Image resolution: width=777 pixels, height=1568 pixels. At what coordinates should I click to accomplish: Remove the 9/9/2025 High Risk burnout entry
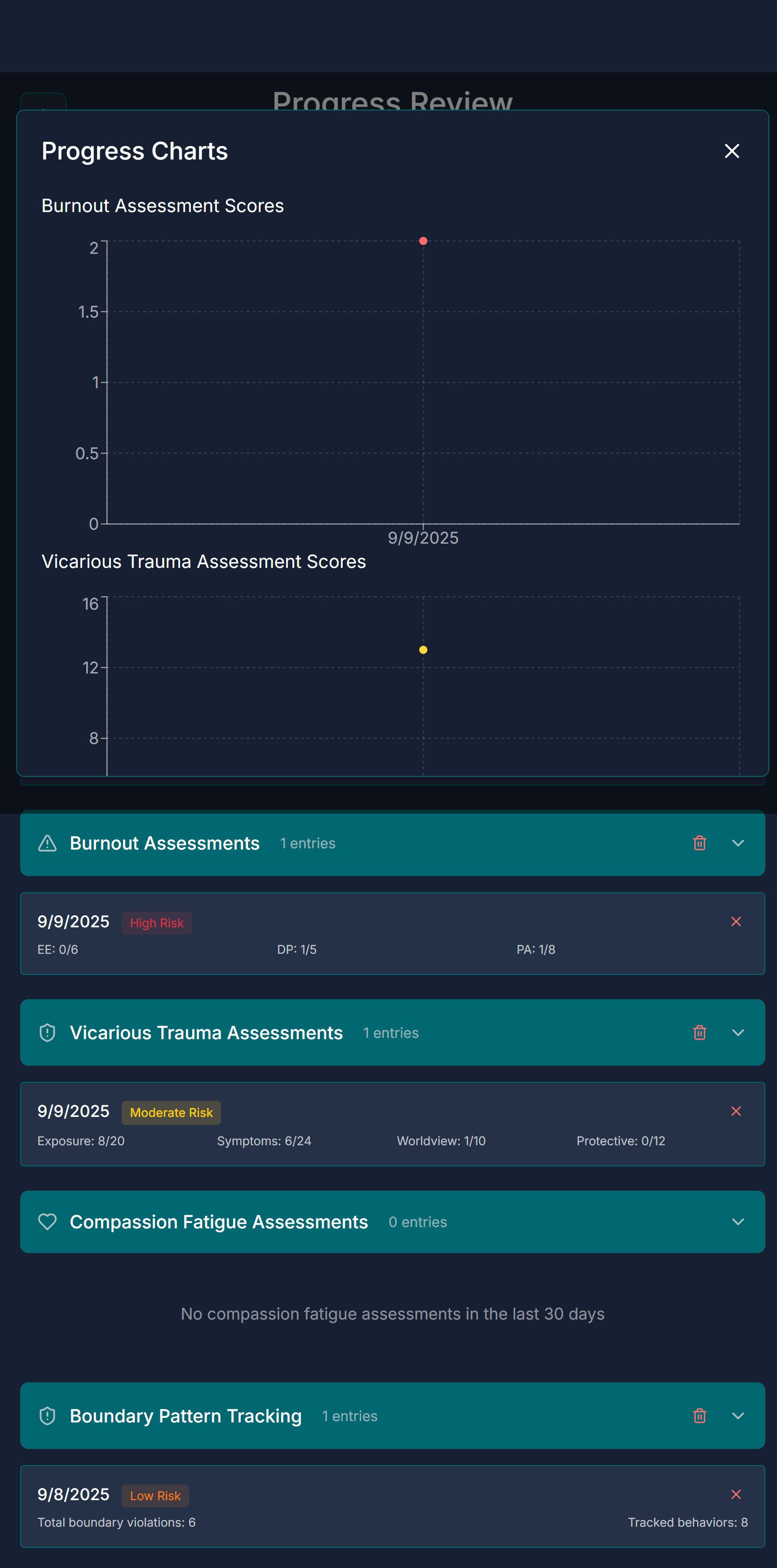[x=736, y=921]
